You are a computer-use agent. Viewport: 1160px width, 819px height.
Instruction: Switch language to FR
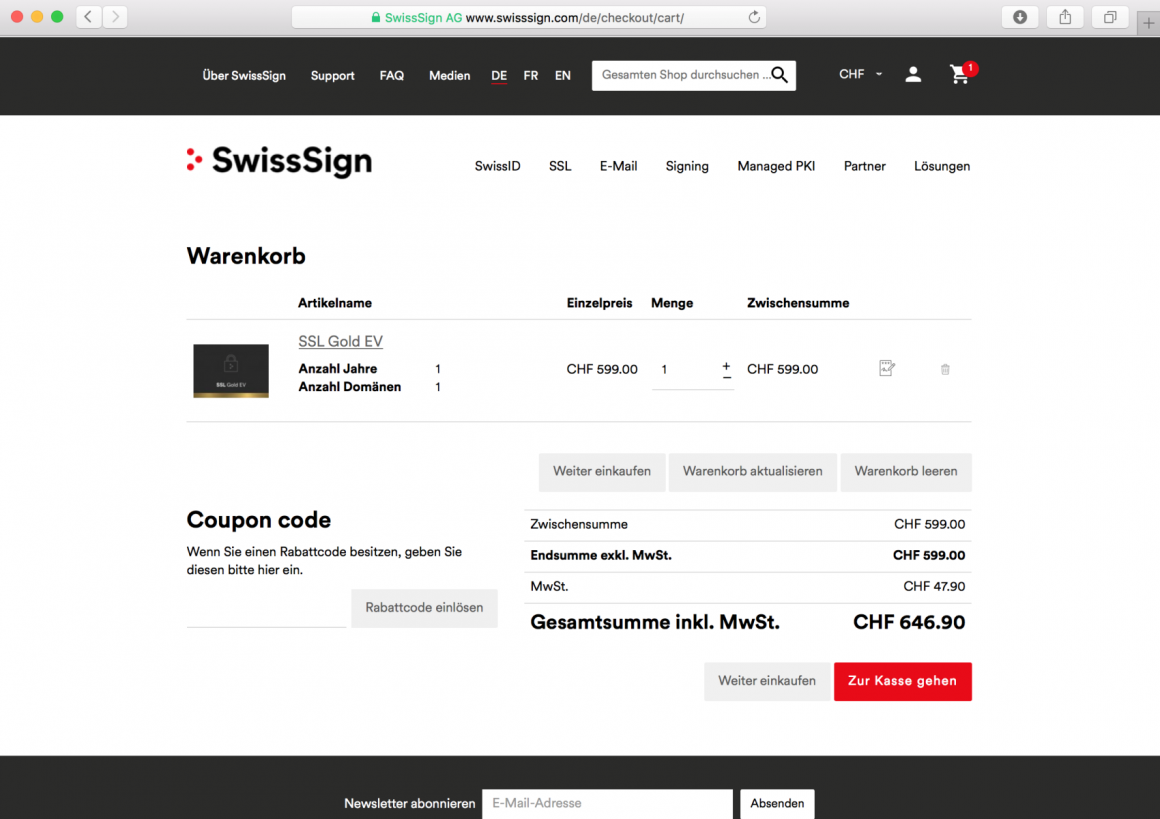[x=530, y=75]
